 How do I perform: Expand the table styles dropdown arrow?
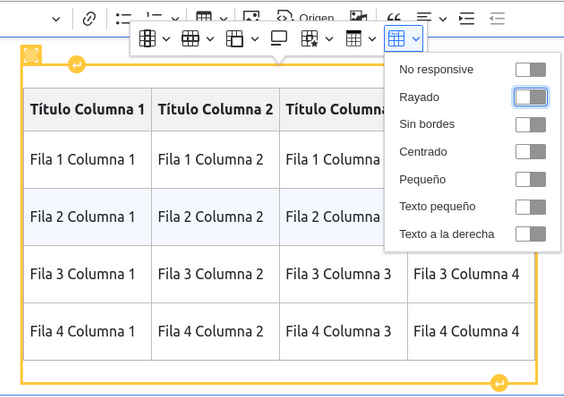point(416,39)
